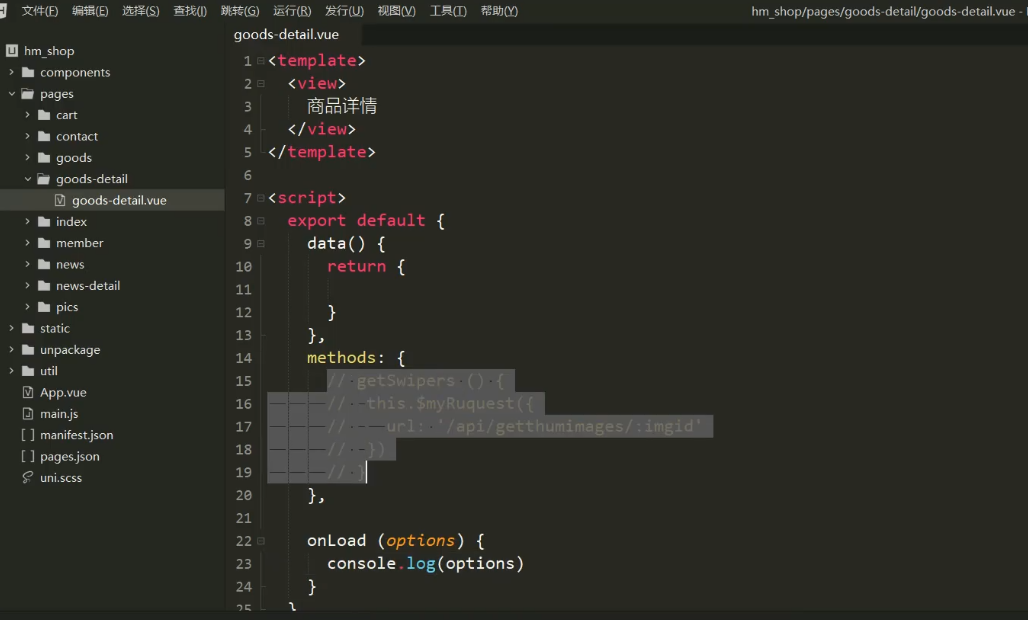Collapse the goods-detail folder chevron
This screenshot has width=1028, height=620.
[x=28, y=179]
